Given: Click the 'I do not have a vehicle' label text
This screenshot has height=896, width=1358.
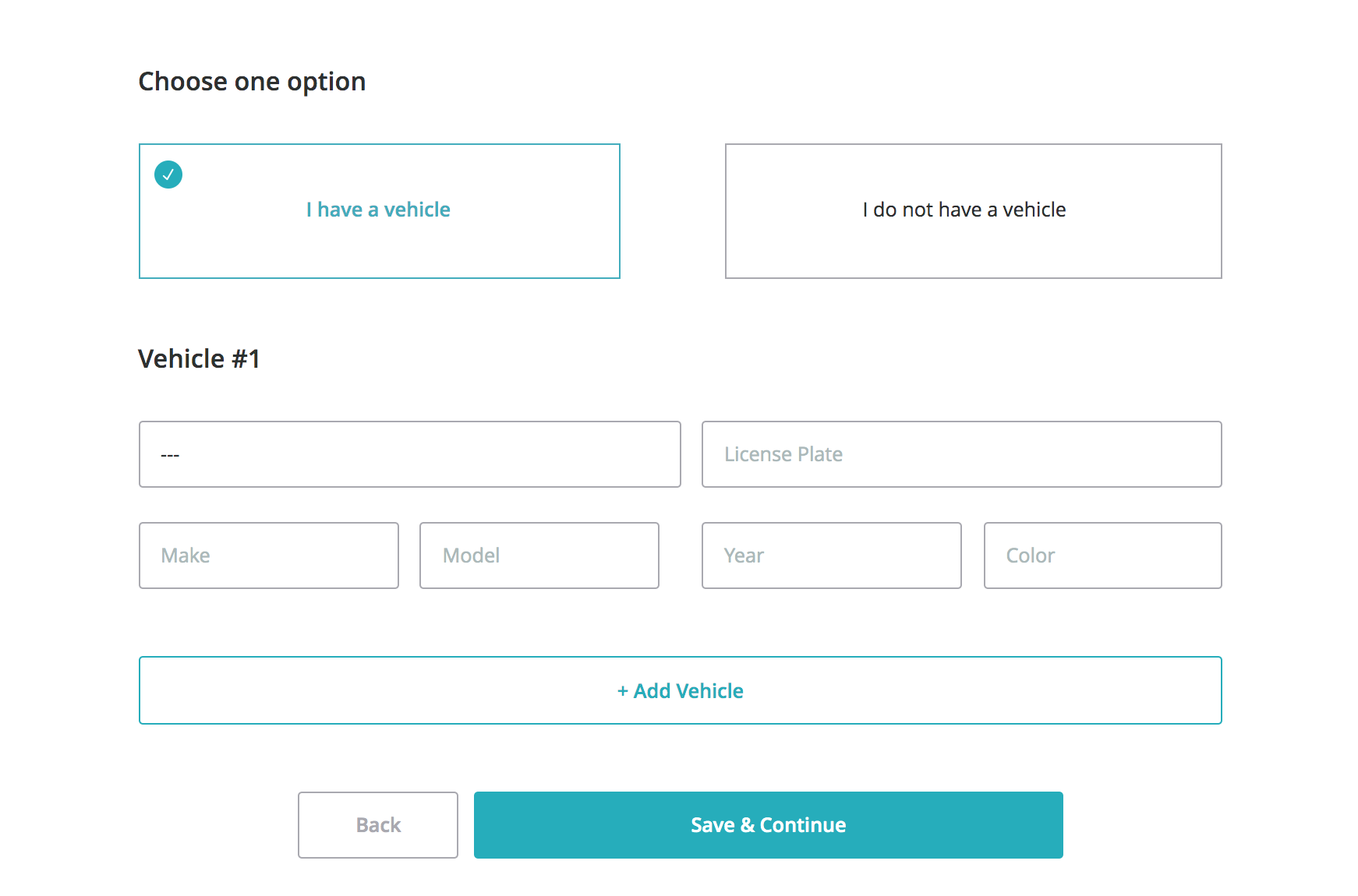Looking at the screenshot, I should tap(964, 210).
